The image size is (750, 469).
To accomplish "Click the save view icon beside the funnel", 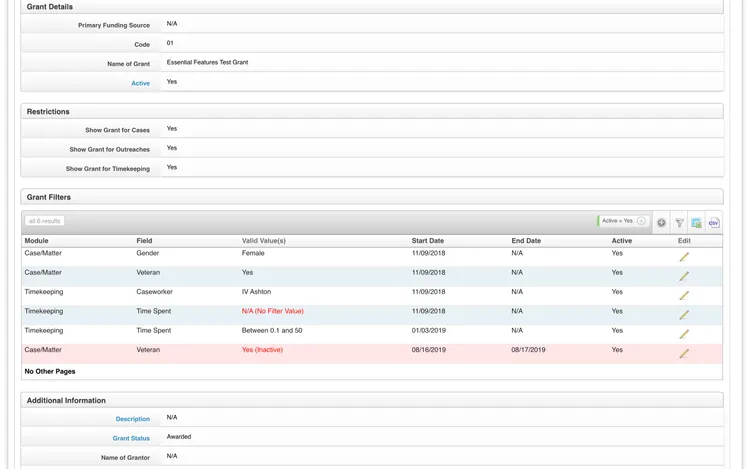I will pos(696,222).
